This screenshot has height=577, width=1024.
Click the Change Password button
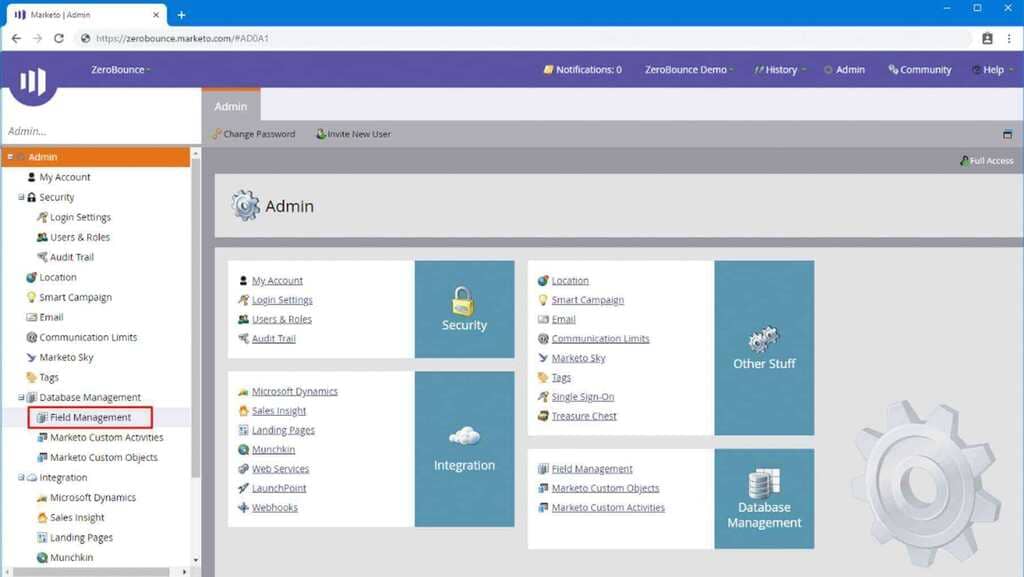(253, 134)
